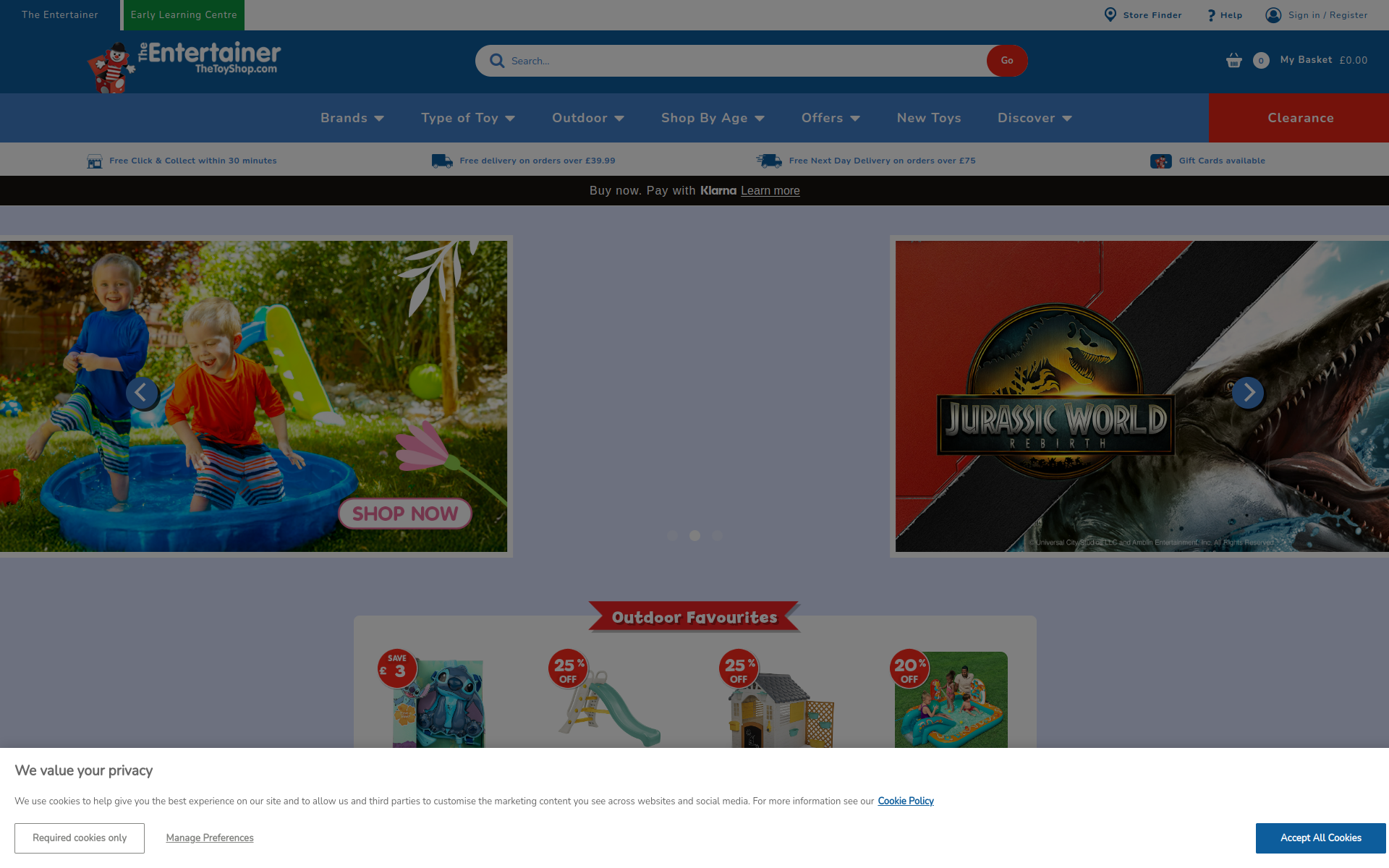Click the Entertainer clown logo
The width and height of the screenshot is (1389, 868).
184,66
